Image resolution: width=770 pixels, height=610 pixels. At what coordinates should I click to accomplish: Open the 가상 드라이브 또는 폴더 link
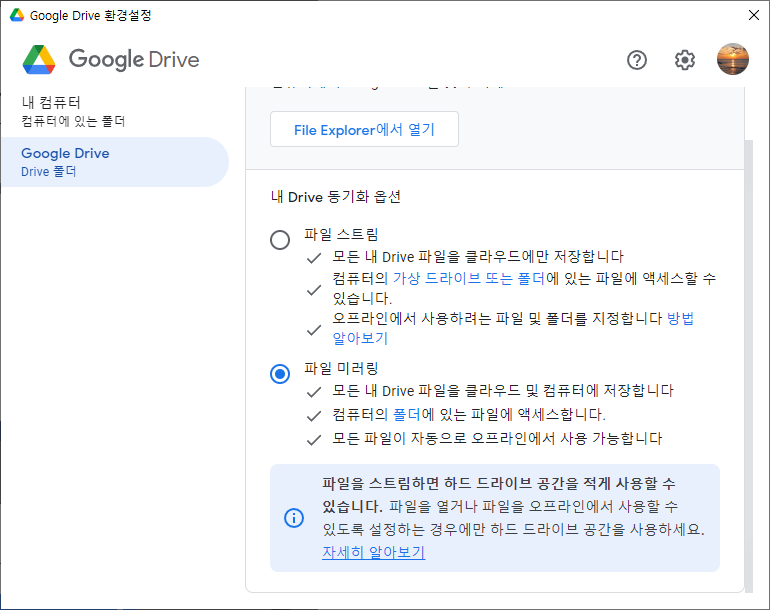[x=468, y=278]
